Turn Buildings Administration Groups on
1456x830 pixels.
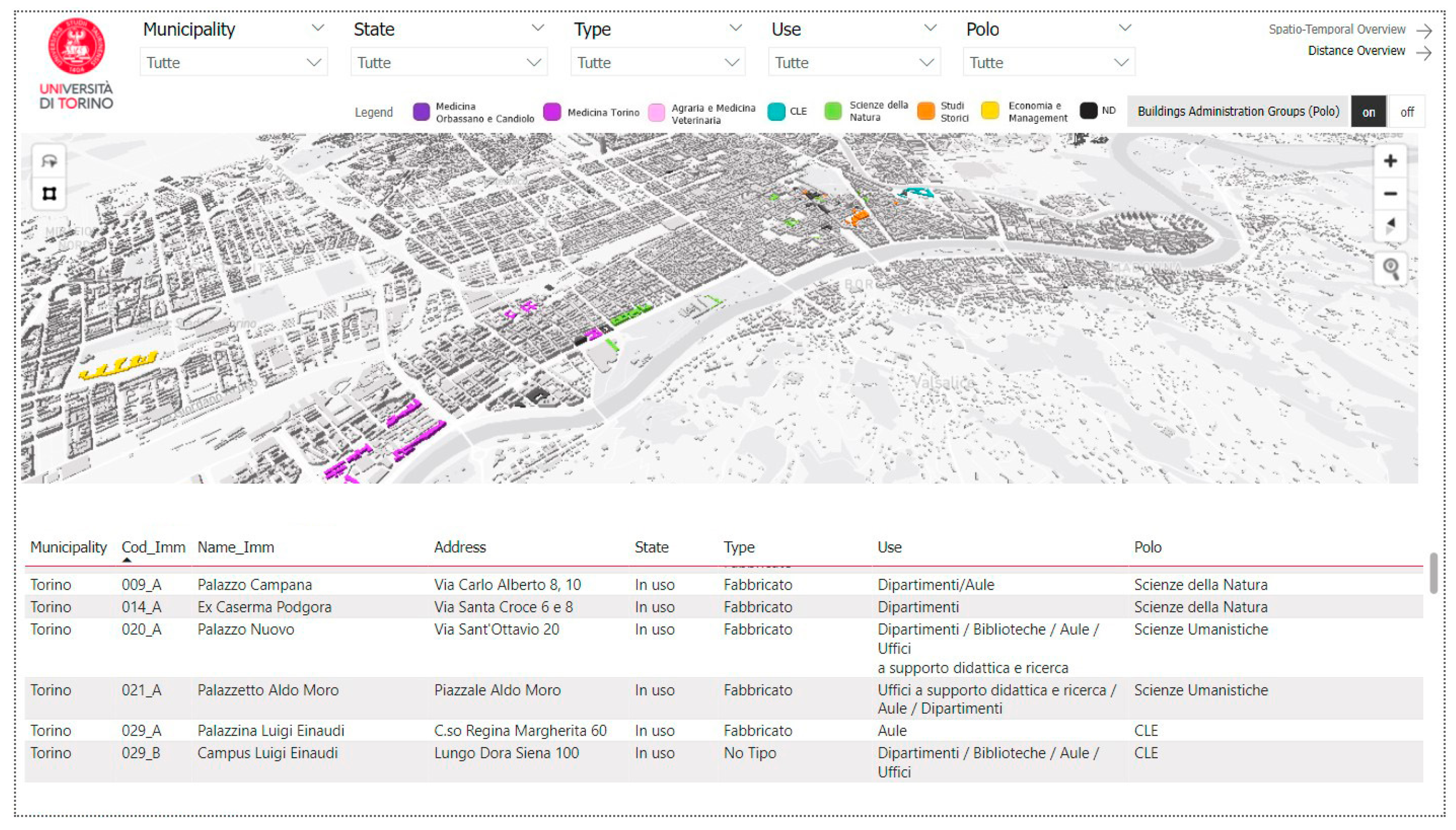[1368, 112]
